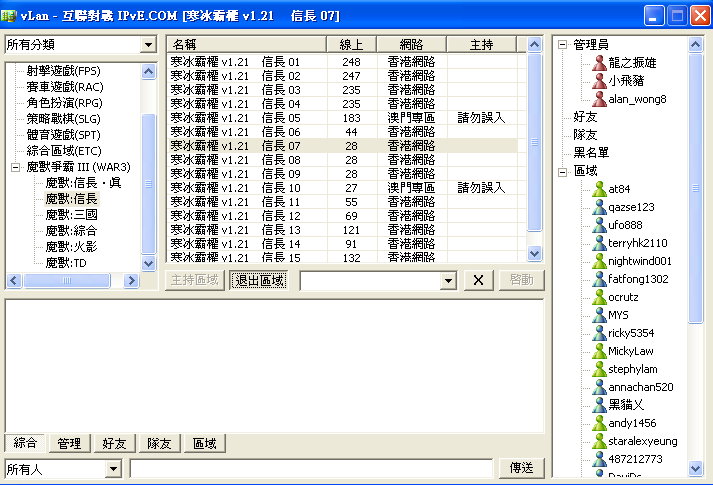Collapse the 管理員 tree node

click(x=563, y=45)
